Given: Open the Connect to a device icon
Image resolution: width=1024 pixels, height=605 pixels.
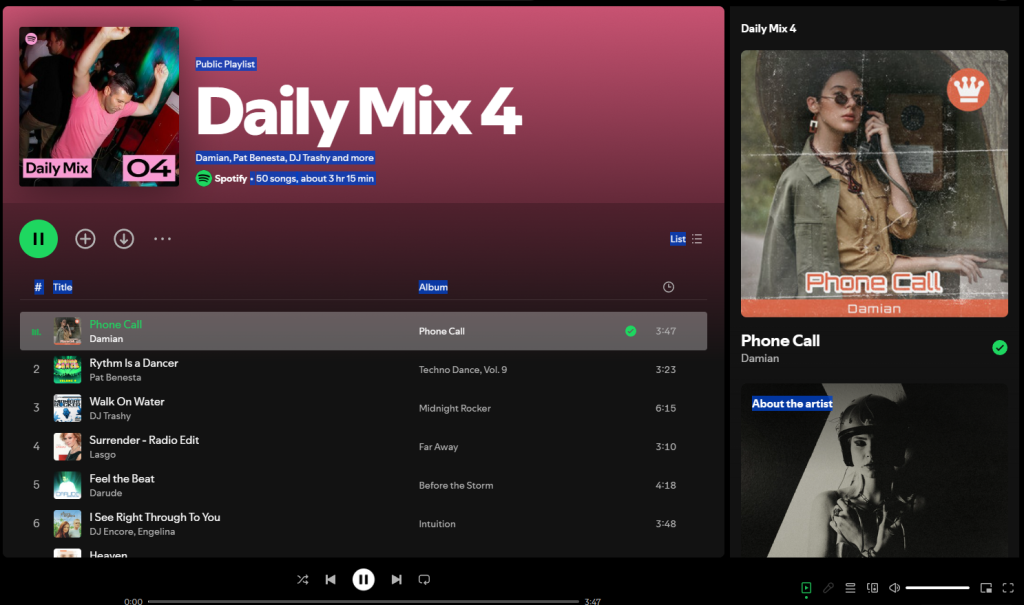Looking at the screenshot, I should [872, 588].
